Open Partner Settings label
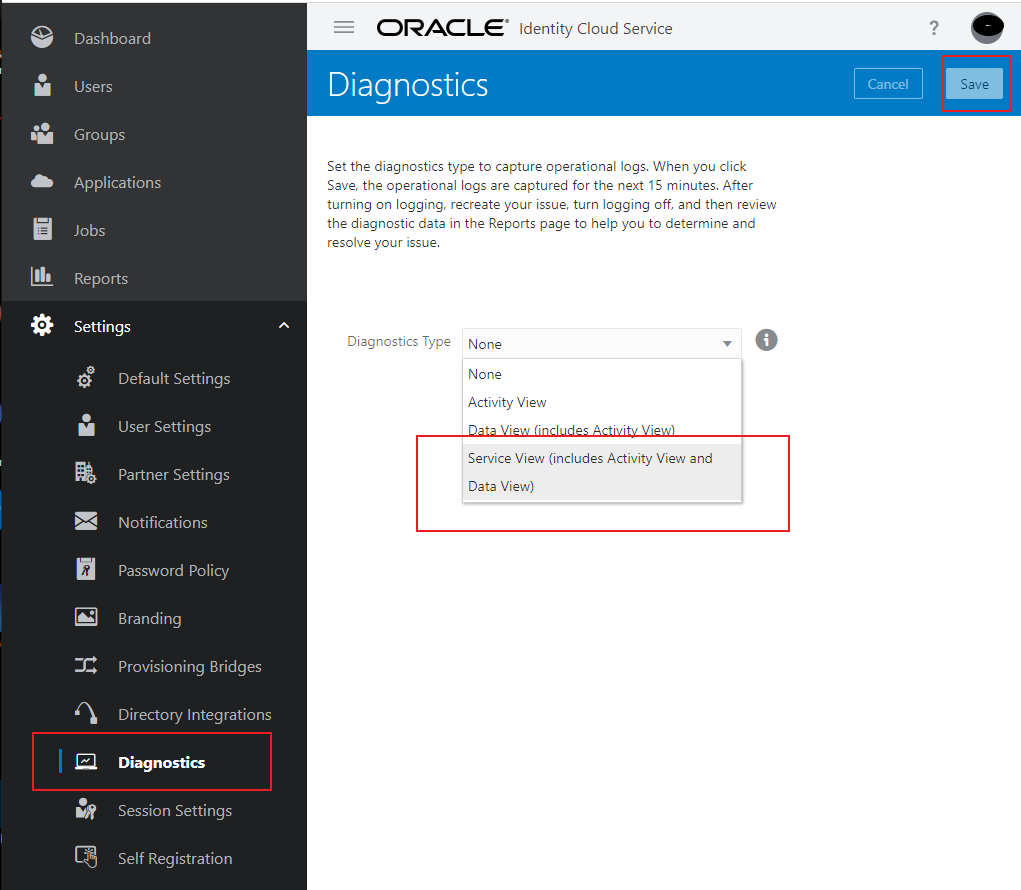Image resolution: width=1021 pixels, height=890 pixels. (174, 475)
